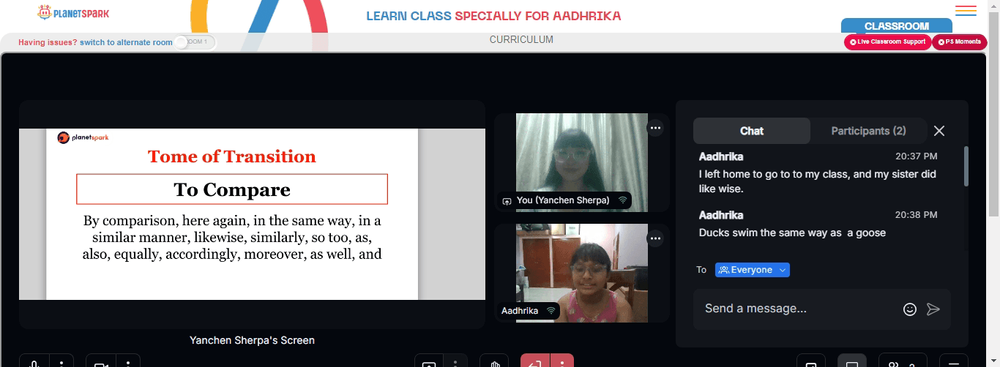Click the shared Tome of Transition slide
This screenshot has width=1000, height=367.
coord(232,214)
